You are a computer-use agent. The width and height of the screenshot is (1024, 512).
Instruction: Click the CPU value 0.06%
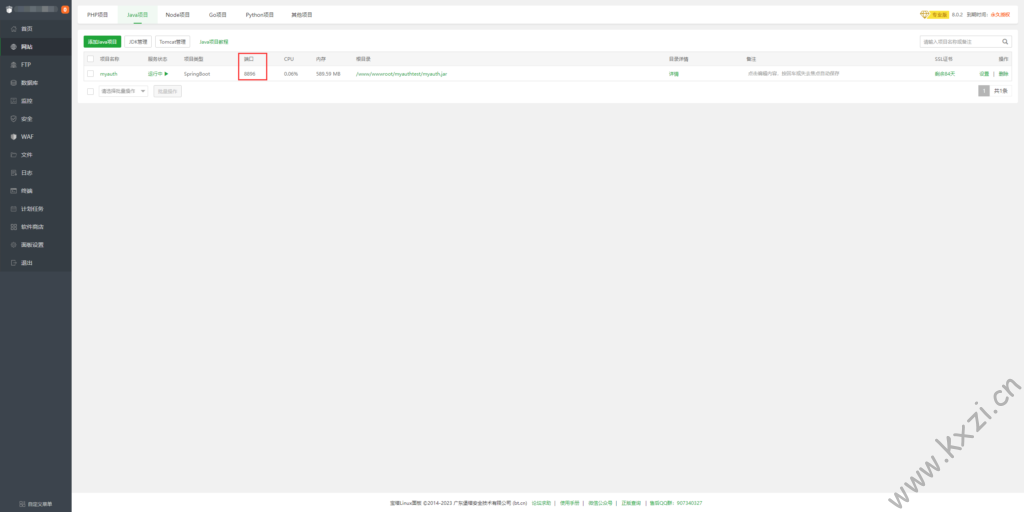point(291,74)
